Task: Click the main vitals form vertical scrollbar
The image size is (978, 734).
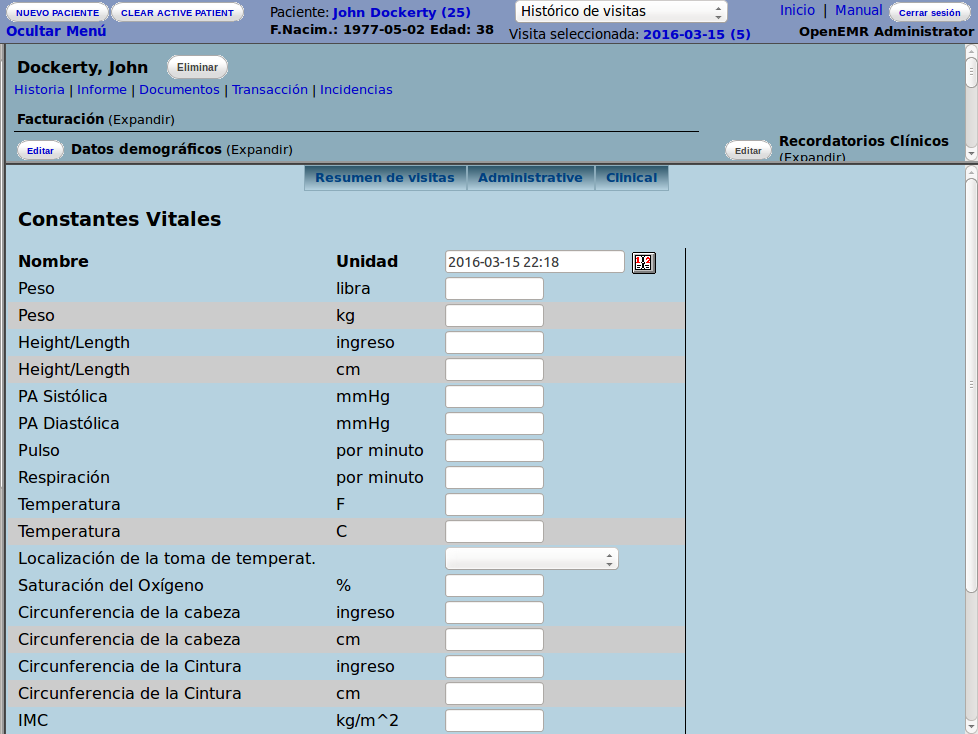Action: point(970,383)
